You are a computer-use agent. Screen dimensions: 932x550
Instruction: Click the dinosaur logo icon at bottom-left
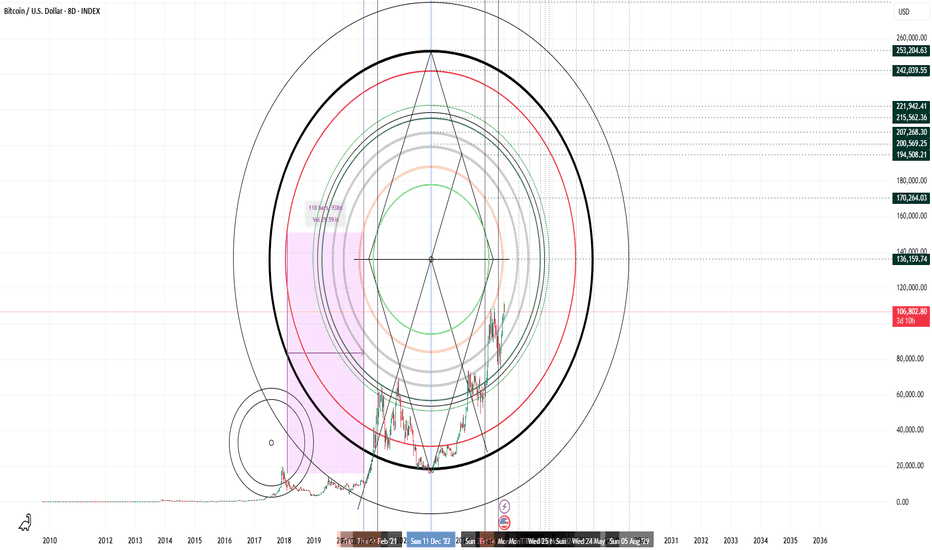[x=25, y=523]
